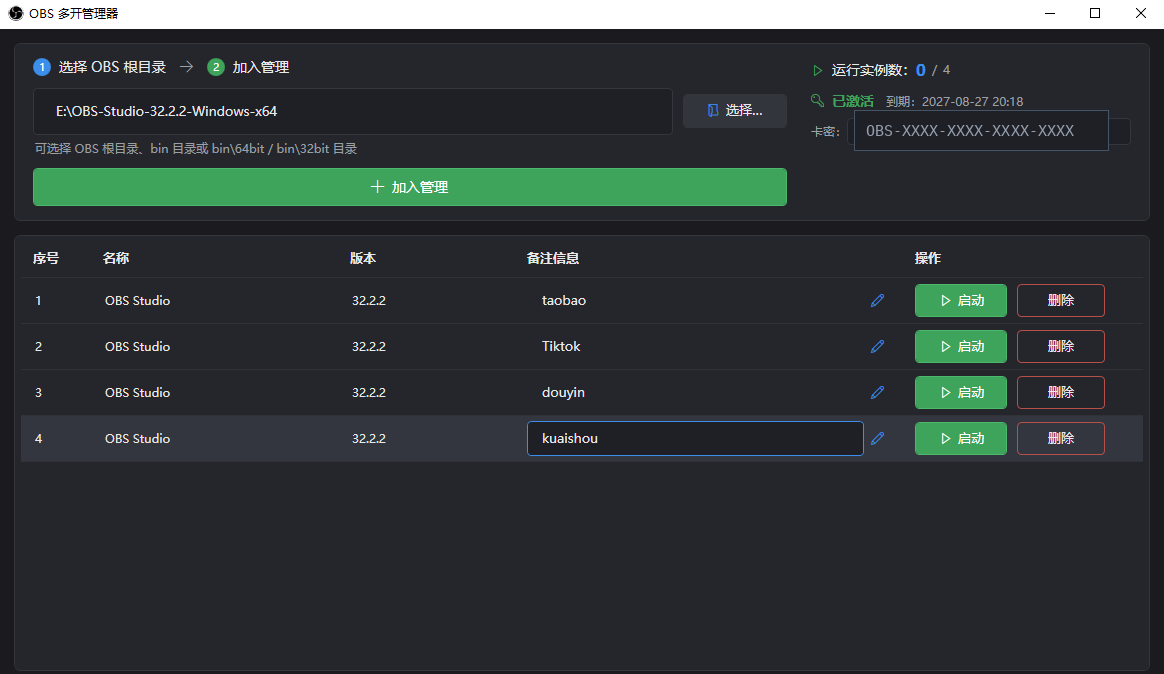Click the edit pencil for douyin row
Screen dimensions: 1164x674
click(877, 393)
